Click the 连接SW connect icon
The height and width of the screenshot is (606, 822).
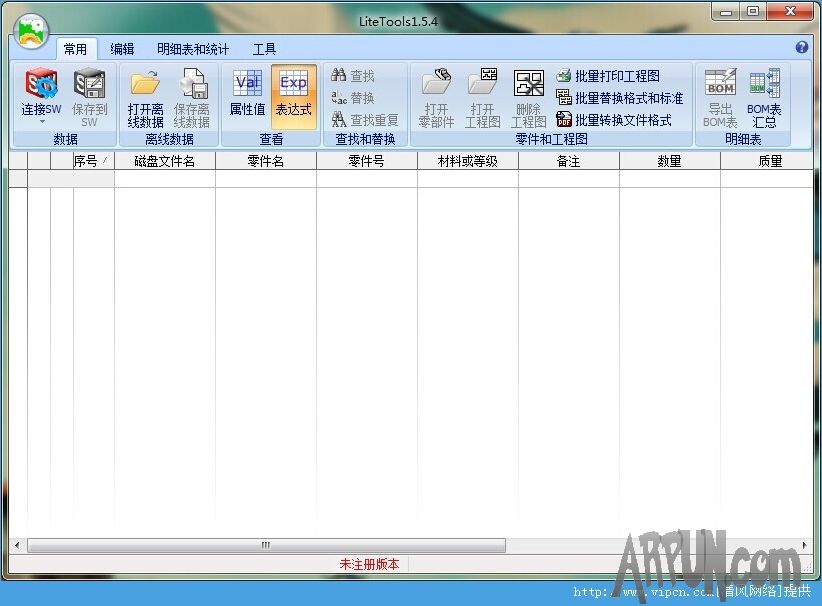(x=41, y=84)
